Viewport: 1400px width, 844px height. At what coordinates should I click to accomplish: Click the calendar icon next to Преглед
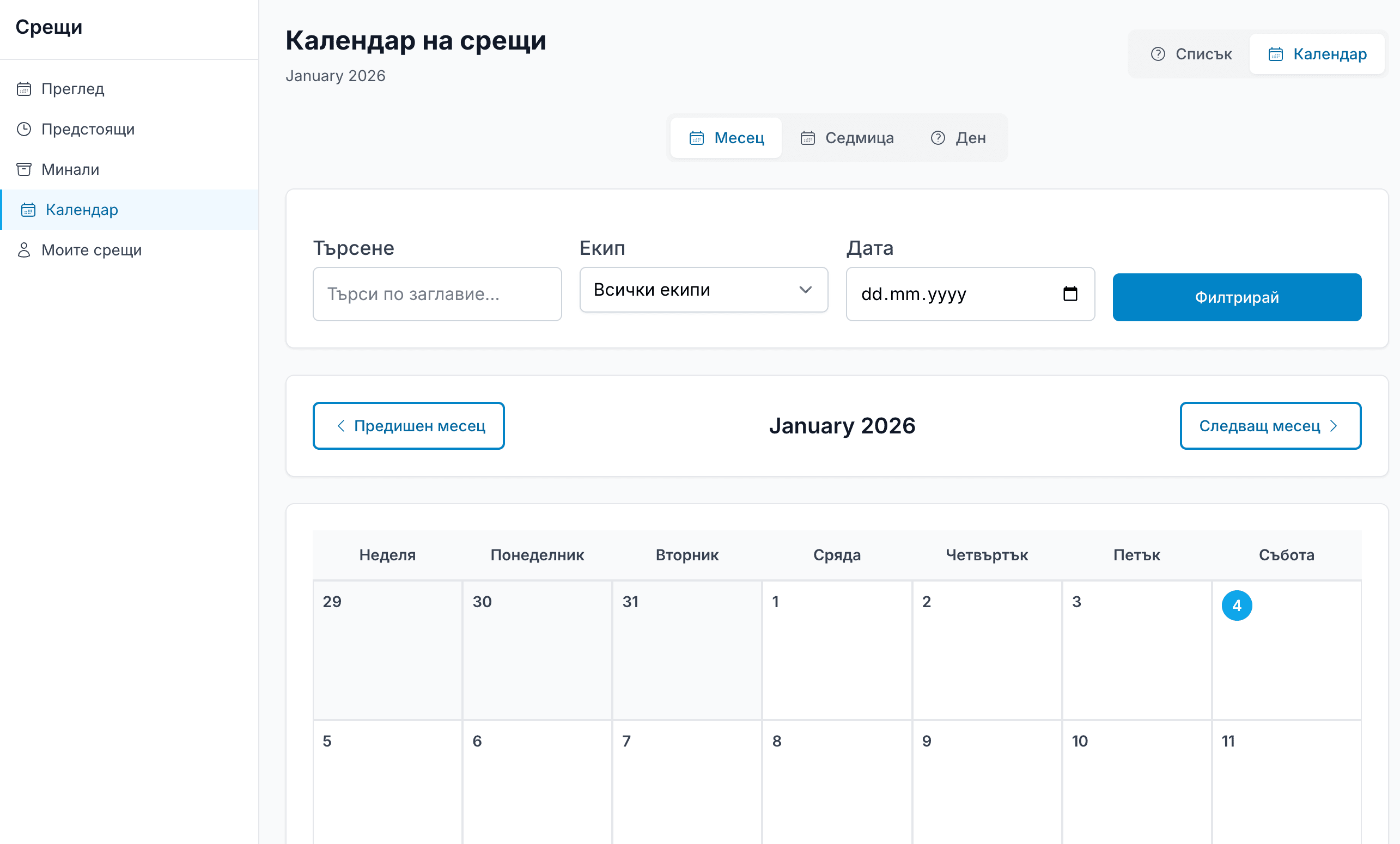[24, 89]
